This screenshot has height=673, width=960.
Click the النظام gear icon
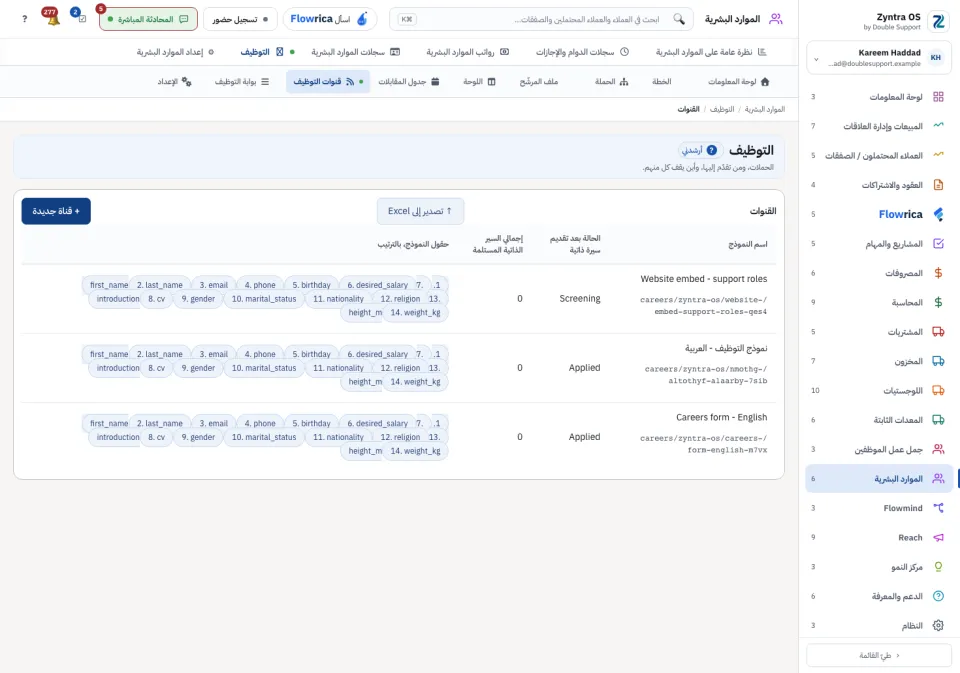[x=938, y=625]
